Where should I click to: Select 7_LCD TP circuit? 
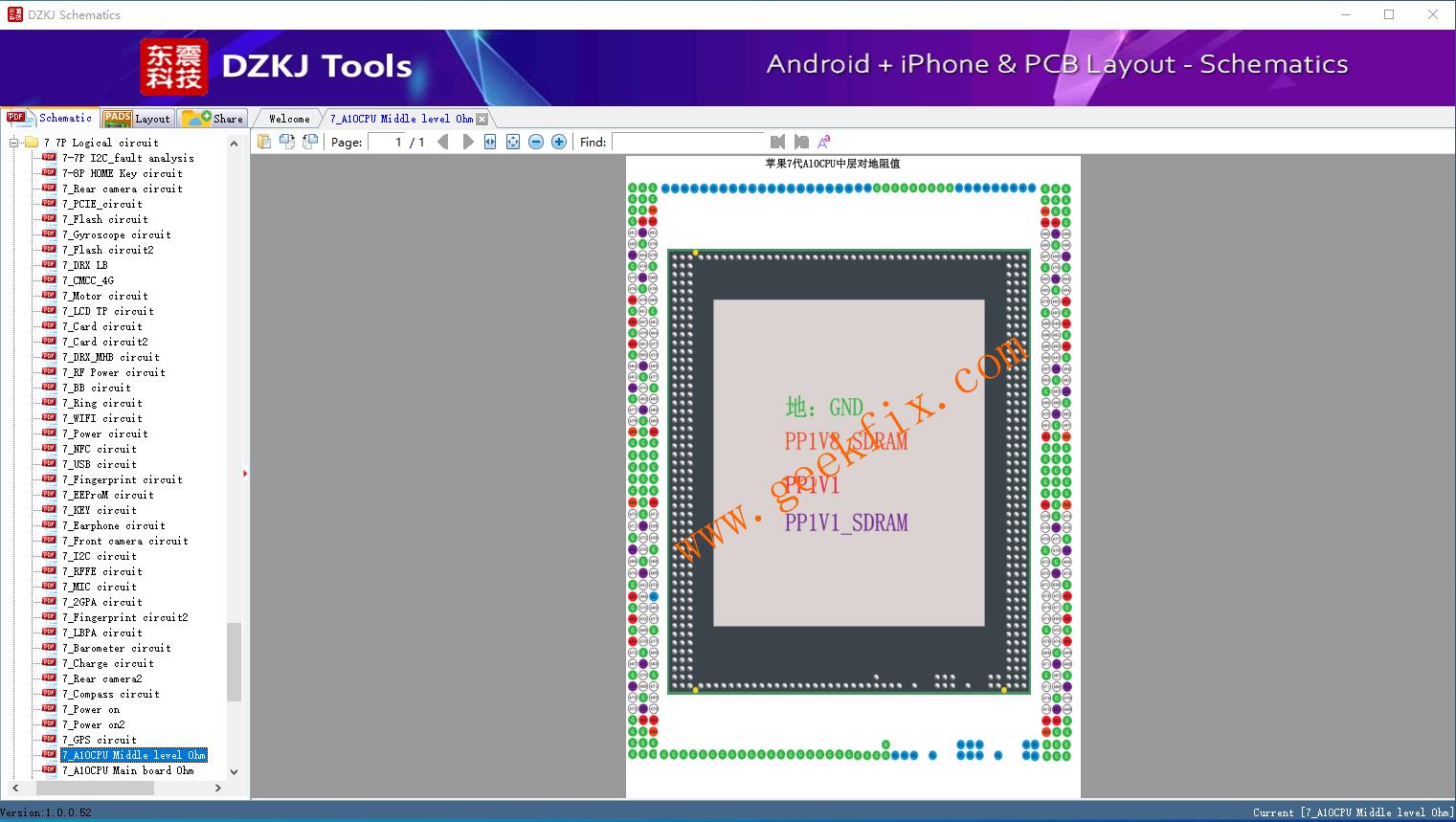[108, 311]
